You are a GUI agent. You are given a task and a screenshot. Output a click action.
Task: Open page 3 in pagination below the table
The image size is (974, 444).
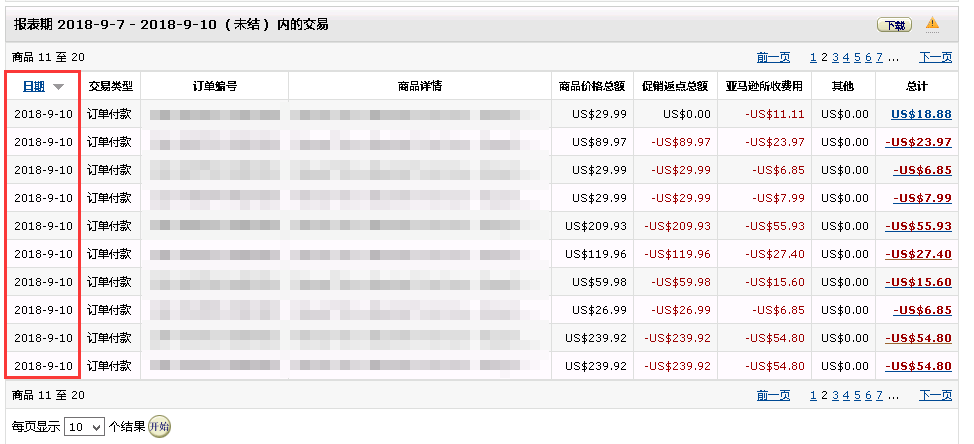(x=835, y=395)
